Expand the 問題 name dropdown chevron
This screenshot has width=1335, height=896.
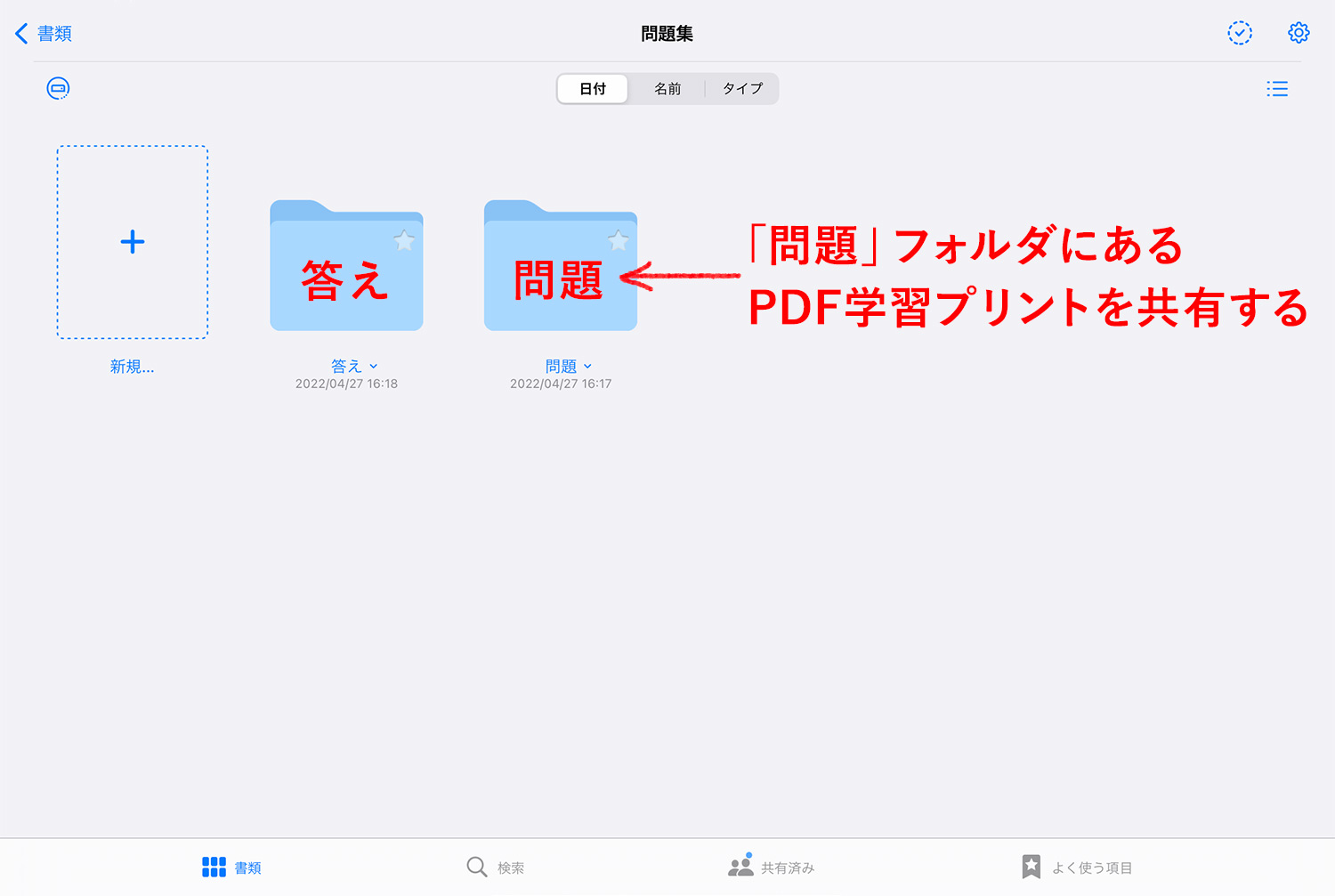coord(588,367)
